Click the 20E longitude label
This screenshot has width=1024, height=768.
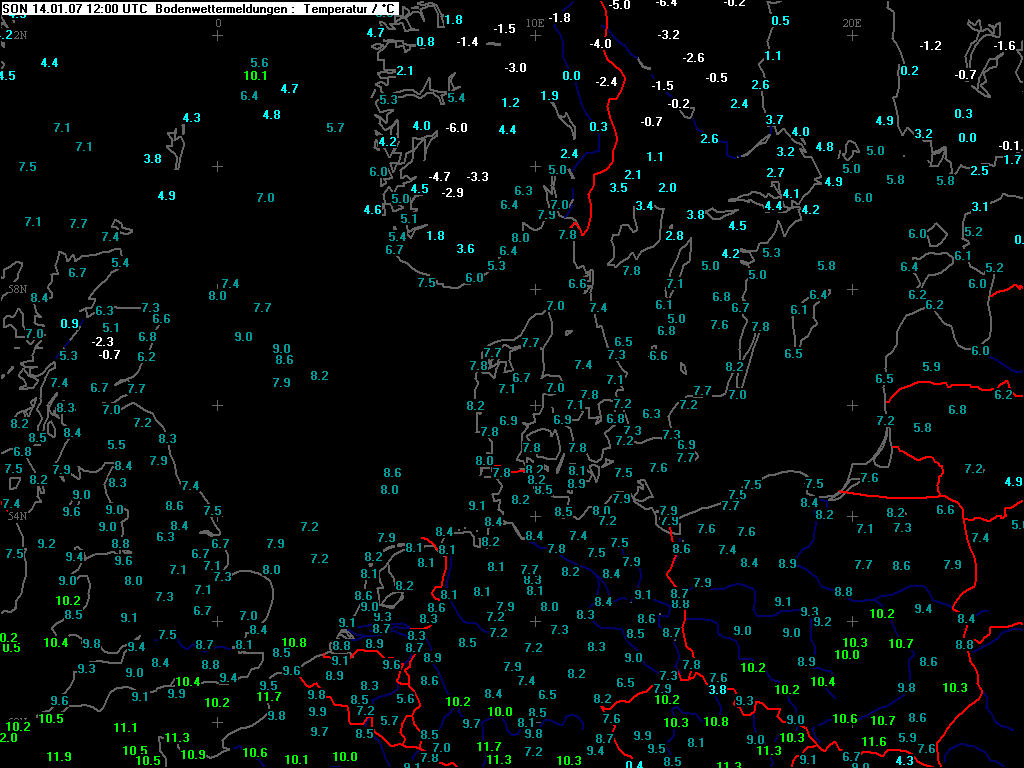(x=852, y=22)
